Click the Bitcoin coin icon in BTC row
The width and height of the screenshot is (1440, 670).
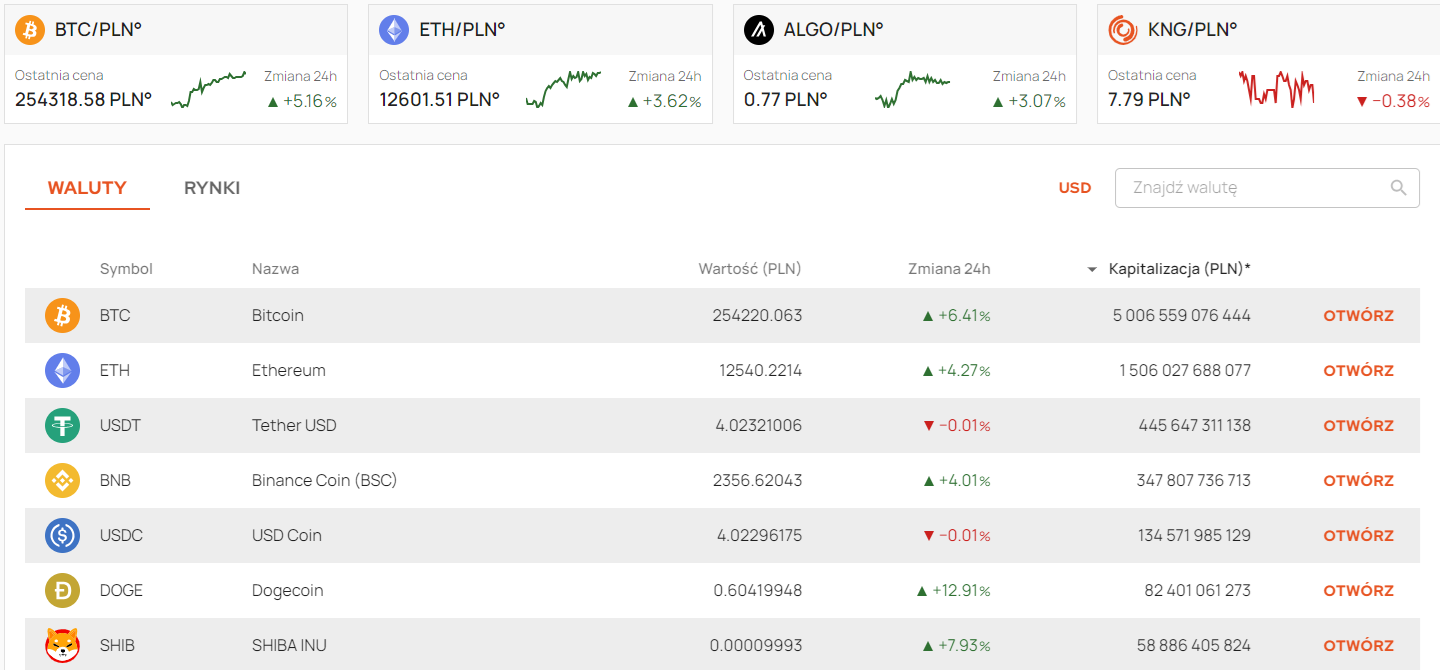point(62,316)
